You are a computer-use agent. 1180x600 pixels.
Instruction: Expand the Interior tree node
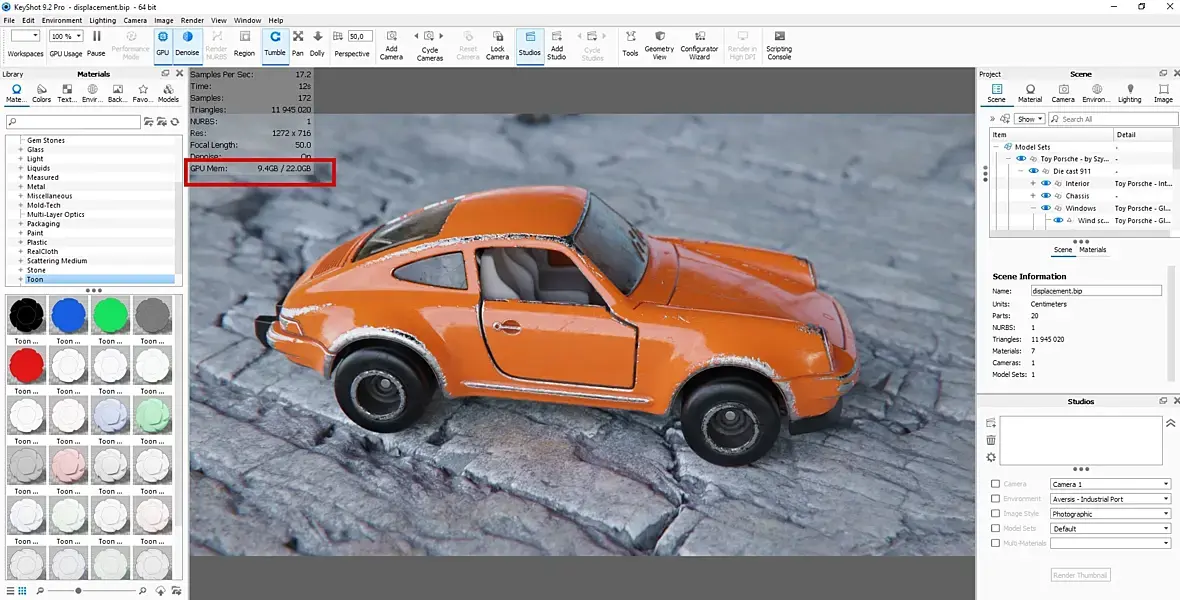(x=1034, y=184)
